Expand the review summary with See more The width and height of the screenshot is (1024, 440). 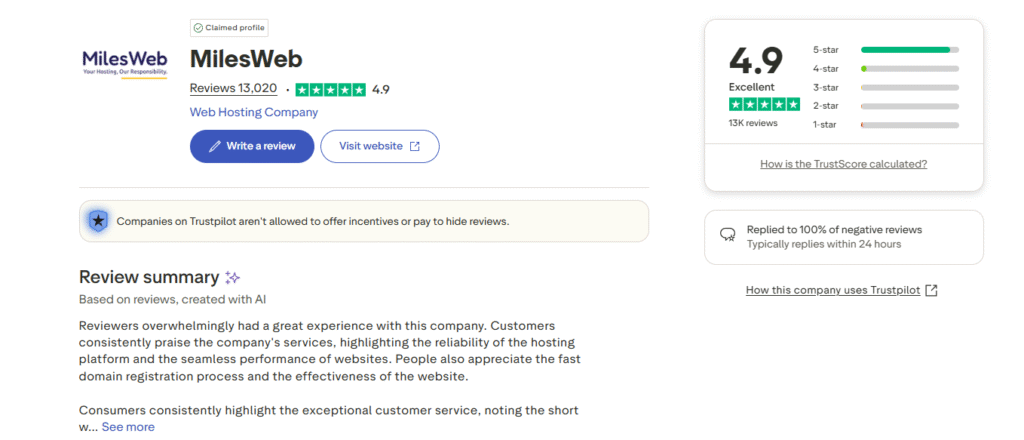pos(128,427)
